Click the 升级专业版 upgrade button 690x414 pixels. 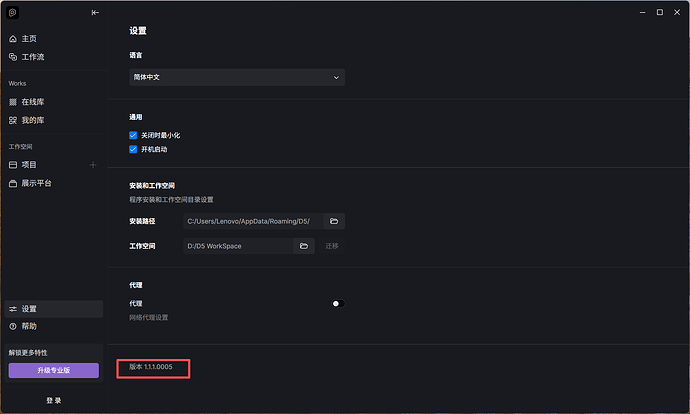tap(54, 370)
